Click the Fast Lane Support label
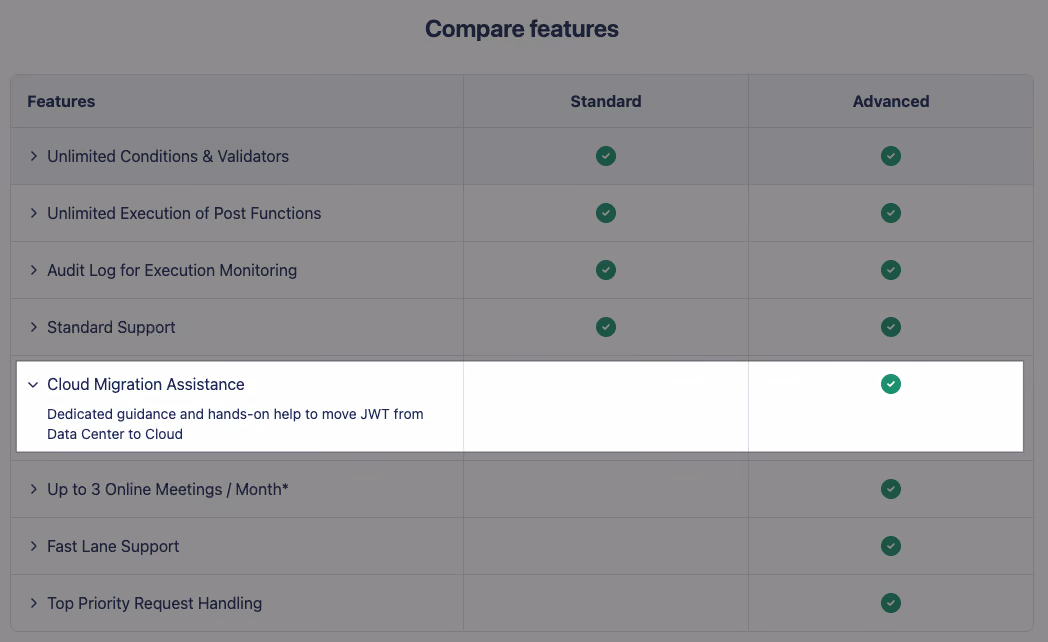Image resolution: width=1048 pixels, height=642 pixels. pos(113,546)
